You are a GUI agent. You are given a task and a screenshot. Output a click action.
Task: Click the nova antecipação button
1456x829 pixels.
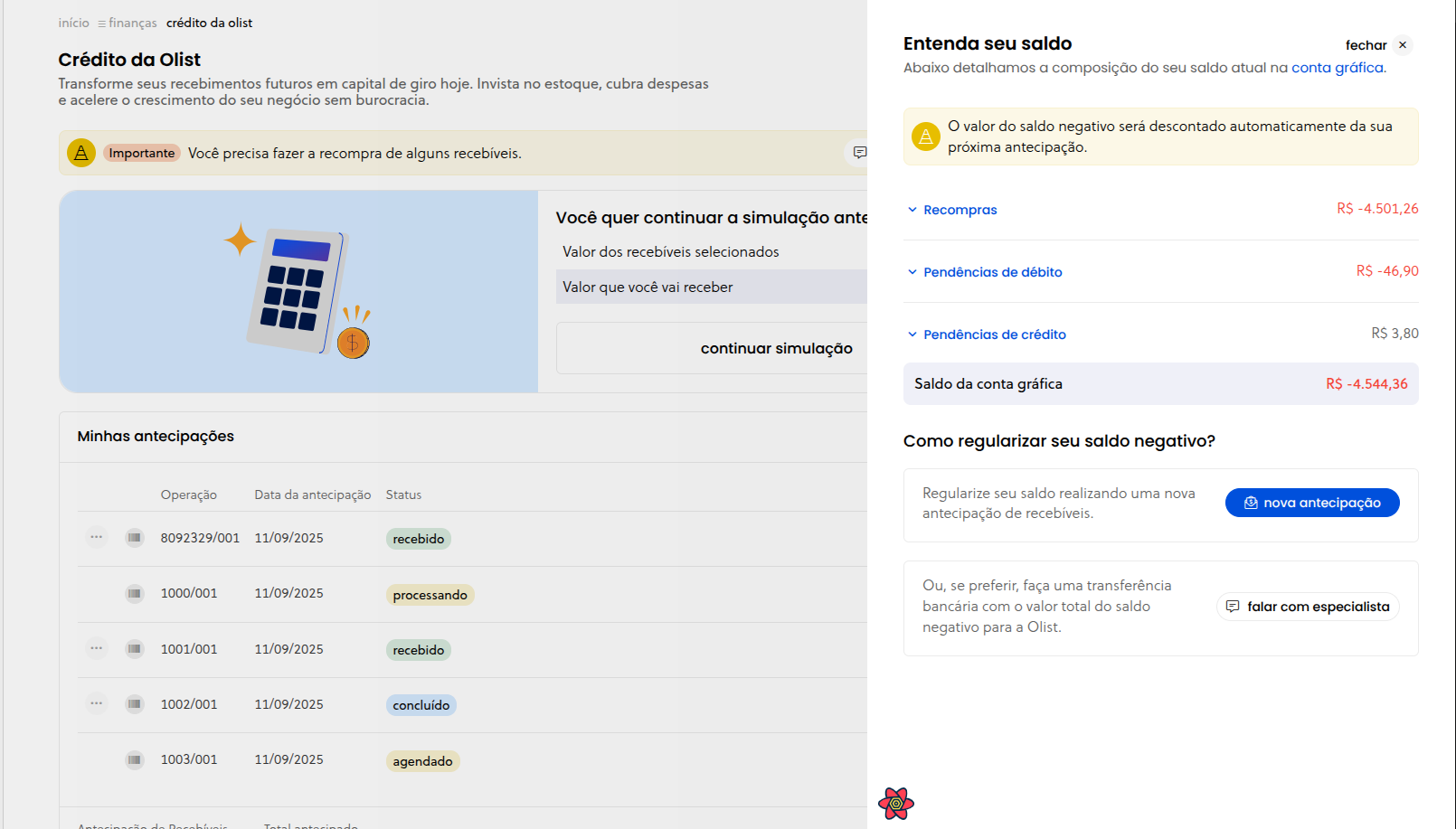click(x=1312, y=503)
